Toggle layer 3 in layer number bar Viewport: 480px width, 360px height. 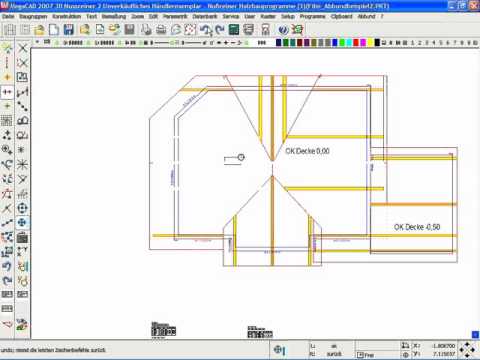click(x=426, y=43)
